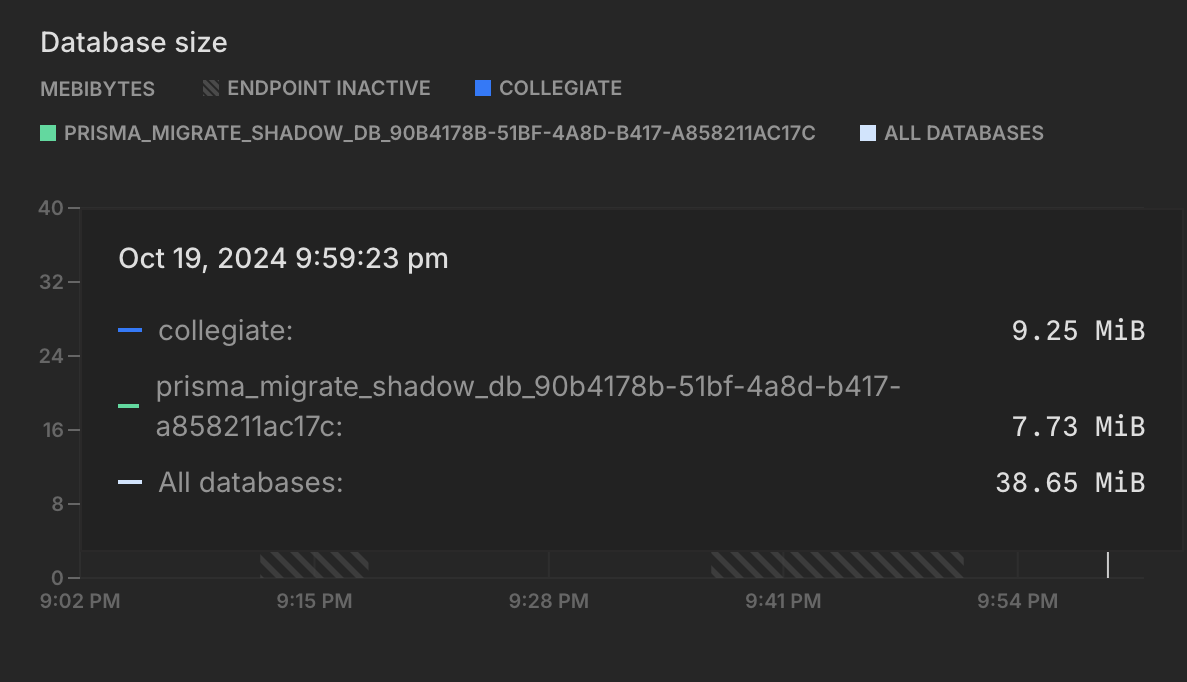Click the 38.65 MiB All databases value

tap(1069, 483)
